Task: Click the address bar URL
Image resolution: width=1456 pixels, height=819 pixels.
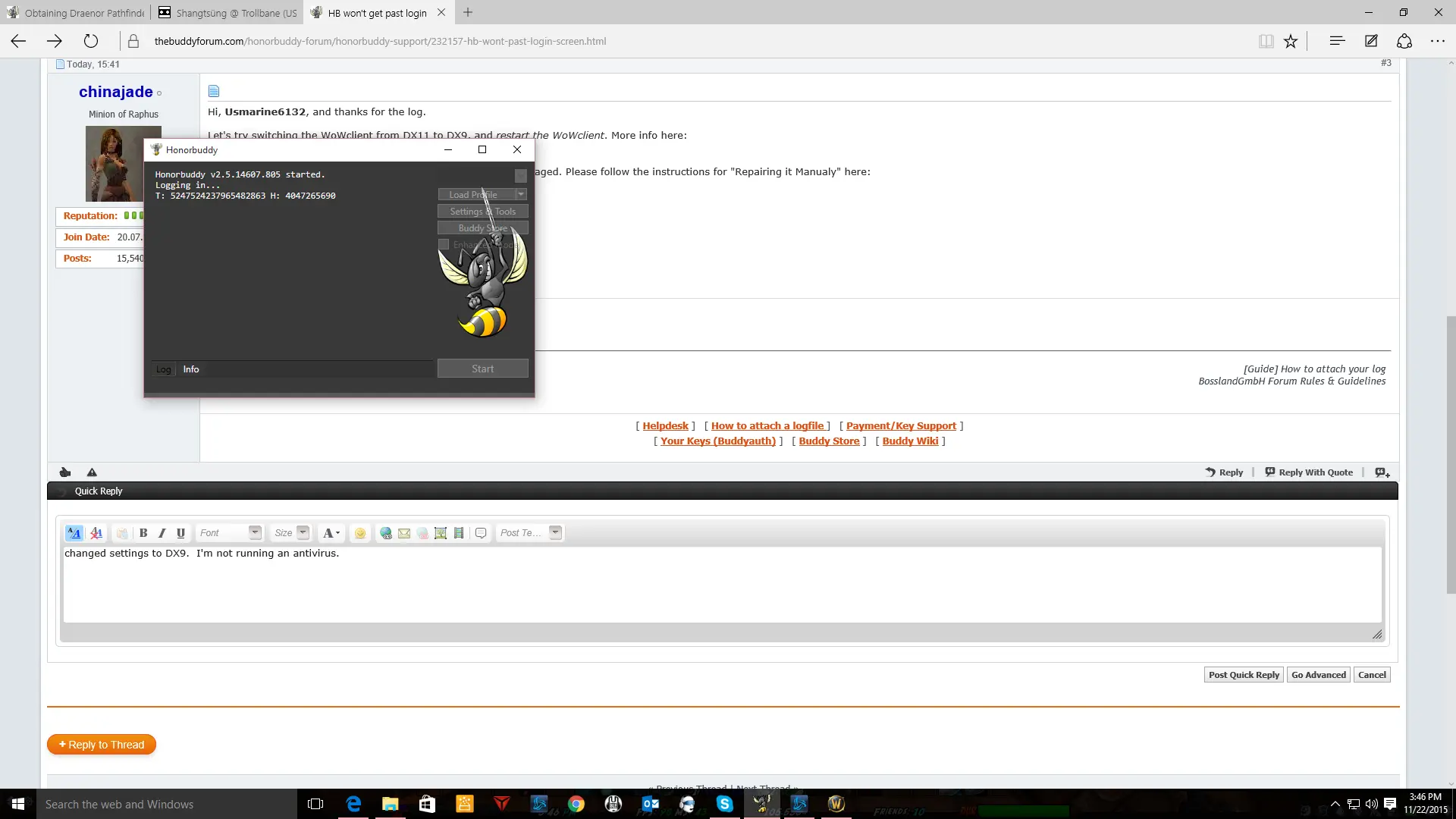Action: point(380,42)
